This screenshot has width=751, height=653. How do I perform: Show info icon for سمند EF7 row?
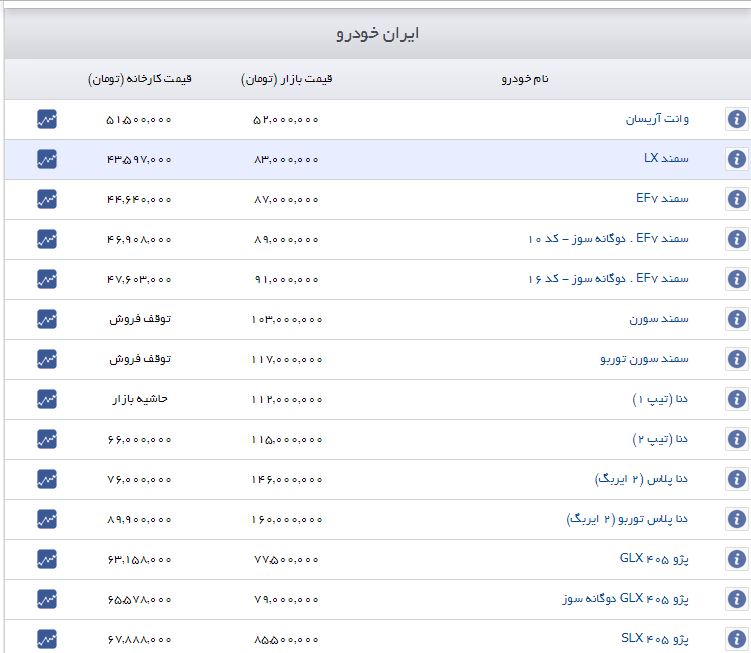[737, 199]
